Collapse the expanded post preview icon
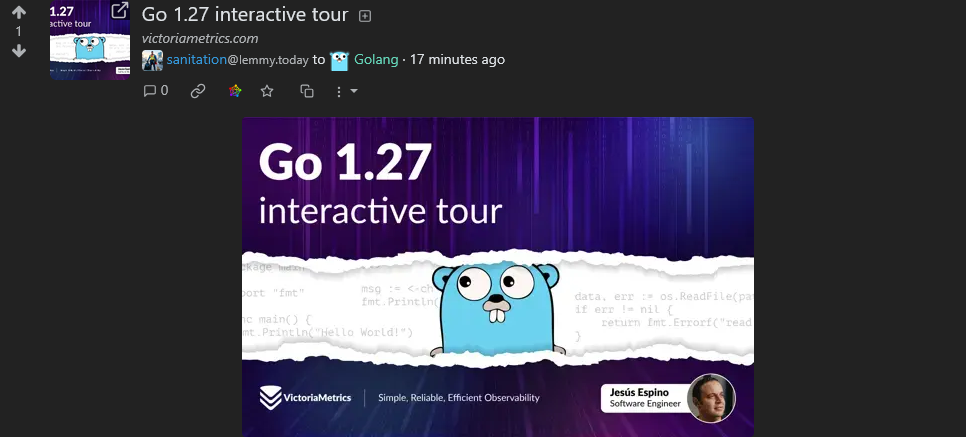 (365, 16)
